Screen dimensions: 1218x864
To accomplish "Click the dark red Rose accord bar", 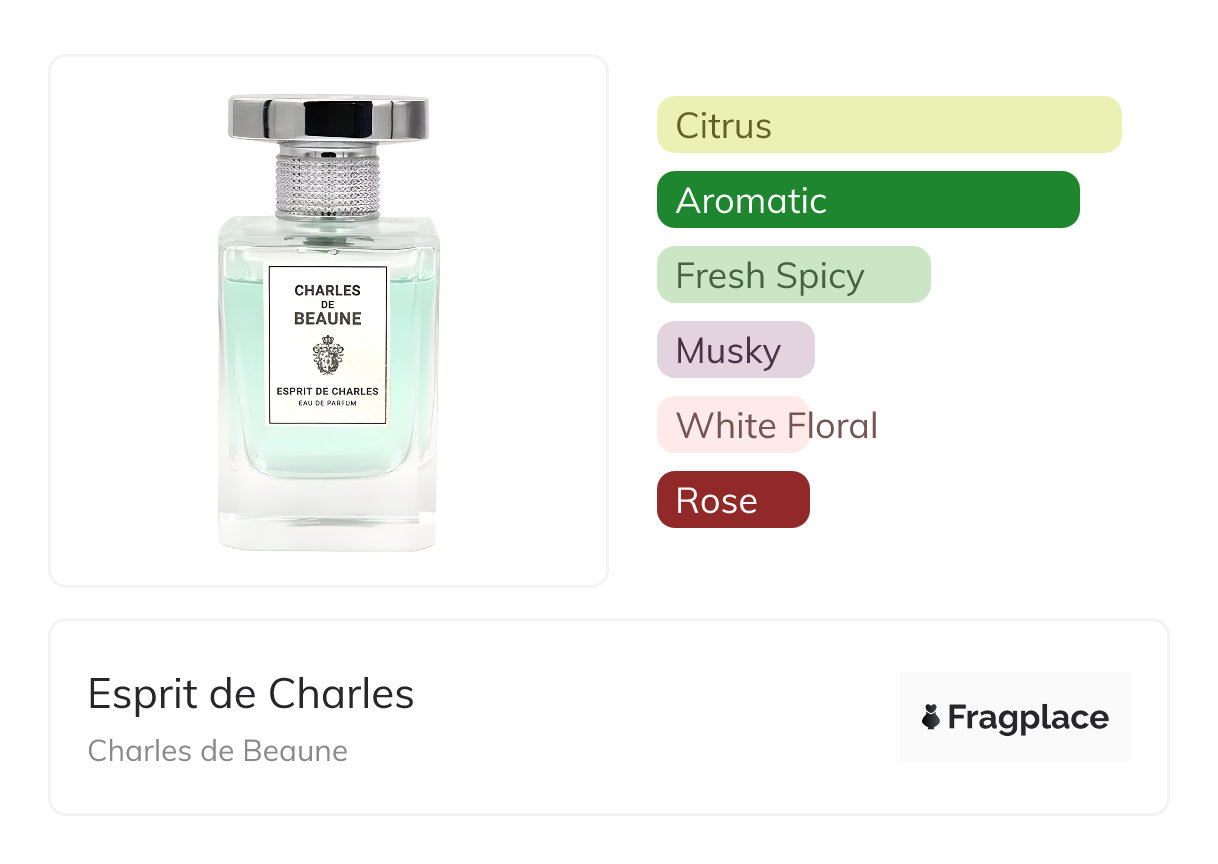I will click(732, 500).
